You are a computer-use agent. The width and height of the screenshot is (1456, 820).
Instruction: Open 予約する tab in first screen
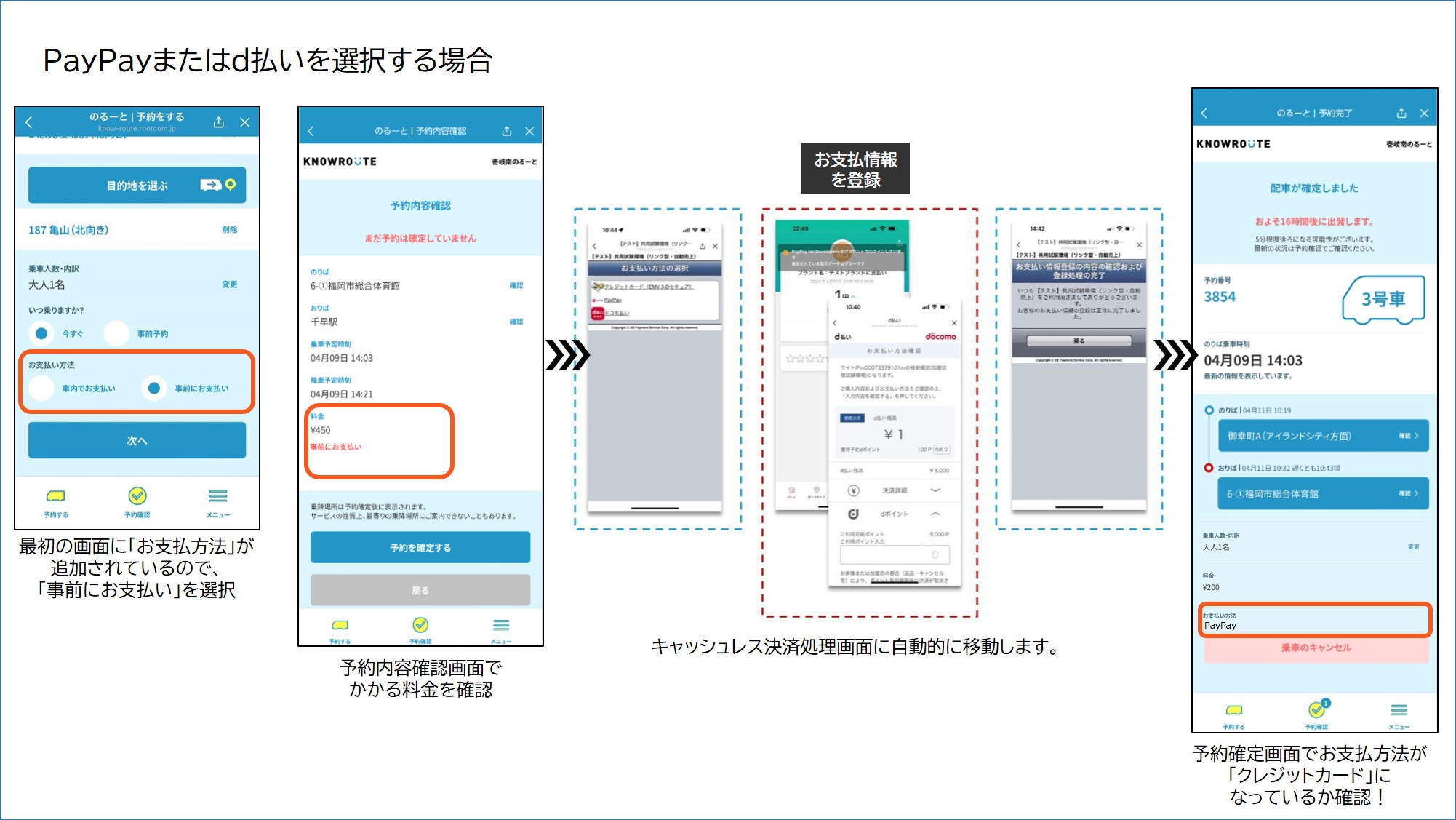[56, 503]
